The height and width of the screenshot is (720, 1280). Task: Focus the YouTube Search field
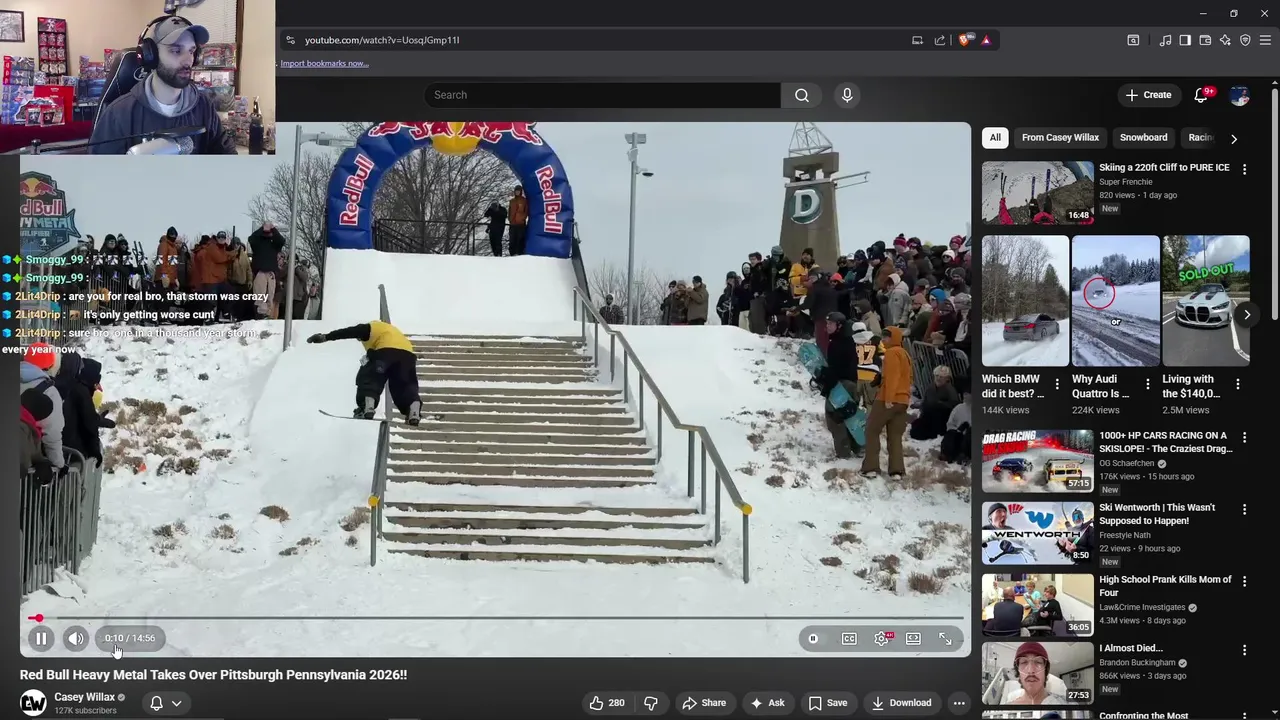[602, 95]
